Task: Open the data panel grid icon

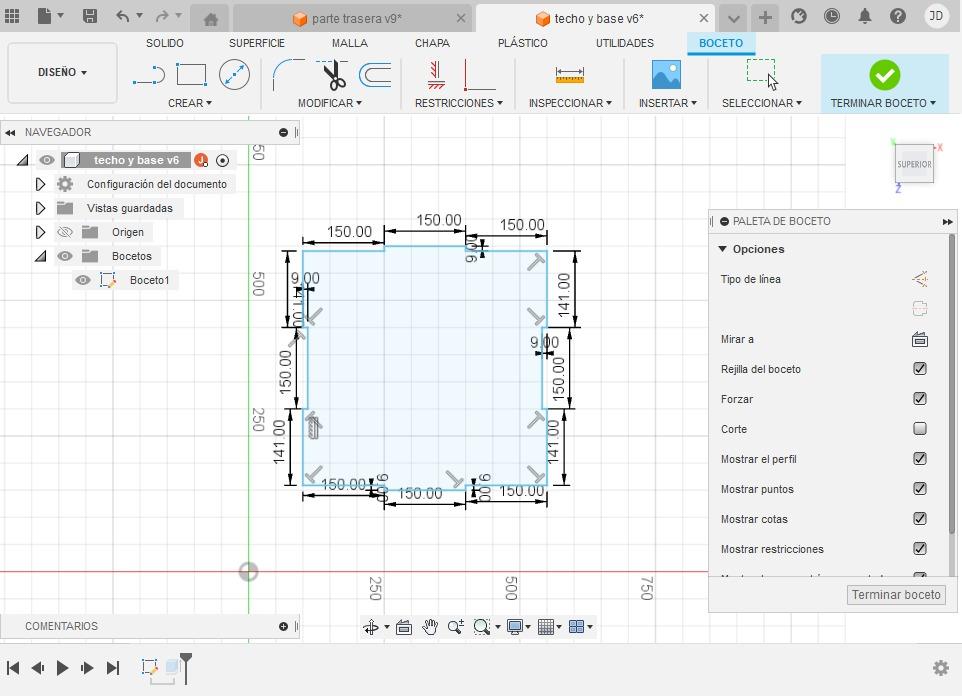Action: (x=12, y=17)
